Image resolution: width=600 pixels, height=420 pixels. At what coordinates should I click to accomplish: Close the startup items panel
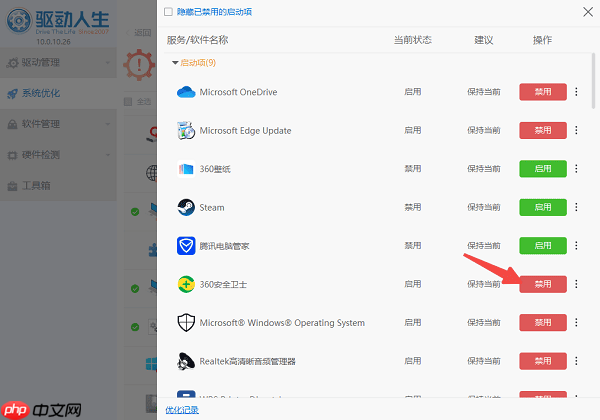click(x=588, y=12)
